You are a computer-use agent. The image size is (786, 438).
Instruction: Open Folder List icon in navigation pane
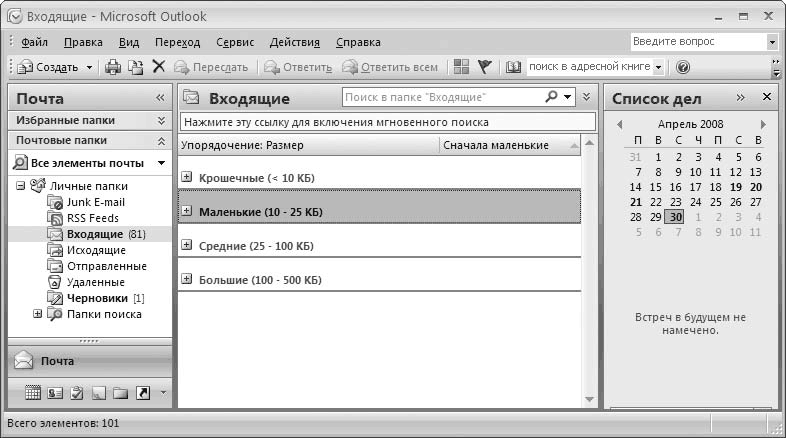pyautogui.click(x=120, y=393)
